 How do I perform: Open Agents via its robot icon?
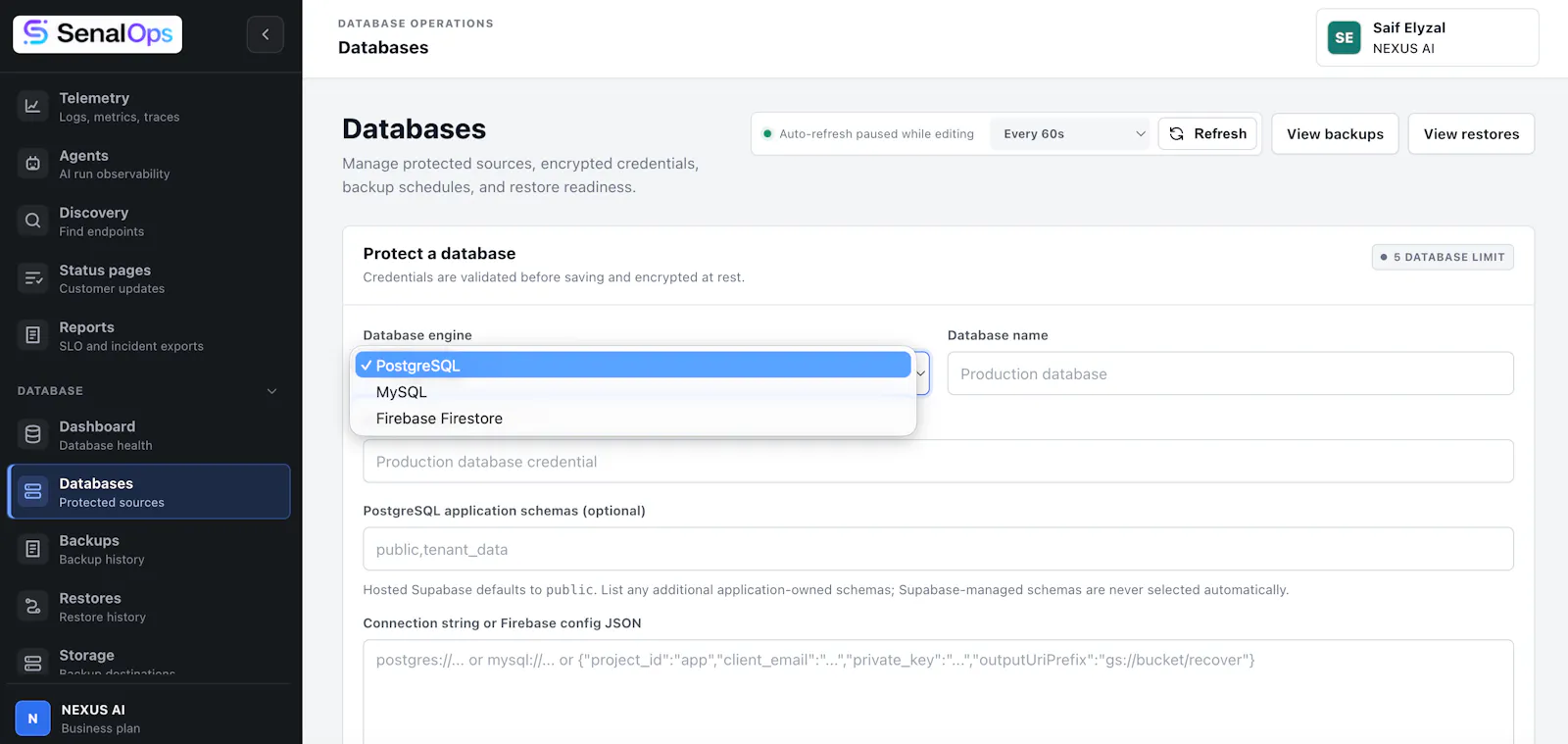coord(32,164)
